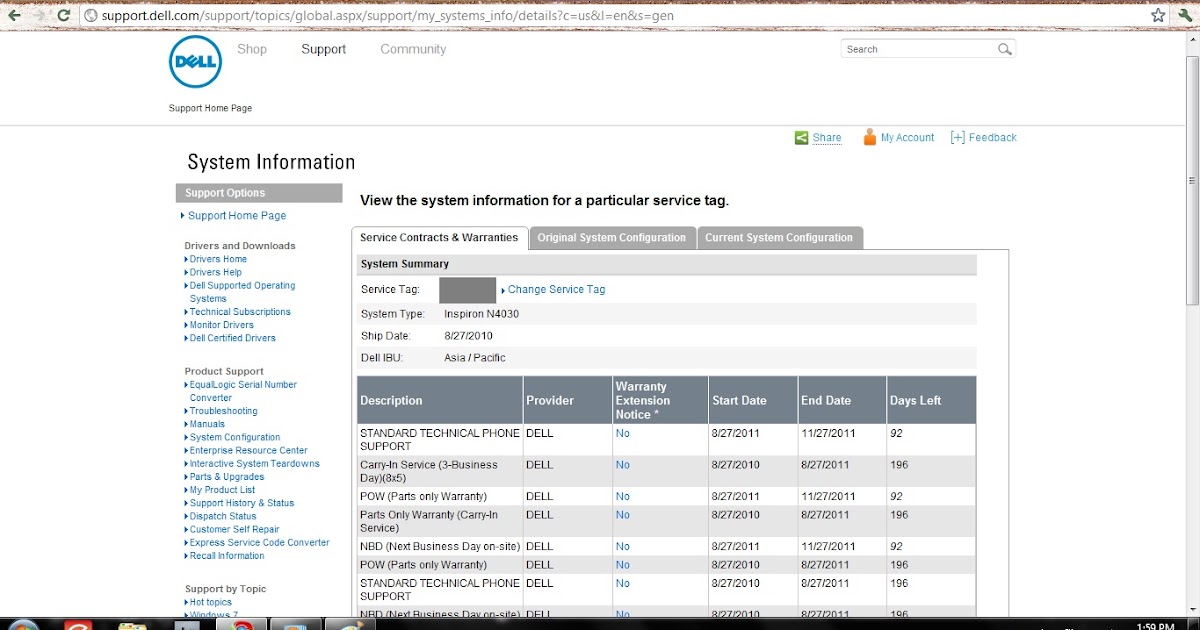This screenshot has width=1200, height=630.
Task: Open Drivers Home link
Action: click(x=218, y=259)
